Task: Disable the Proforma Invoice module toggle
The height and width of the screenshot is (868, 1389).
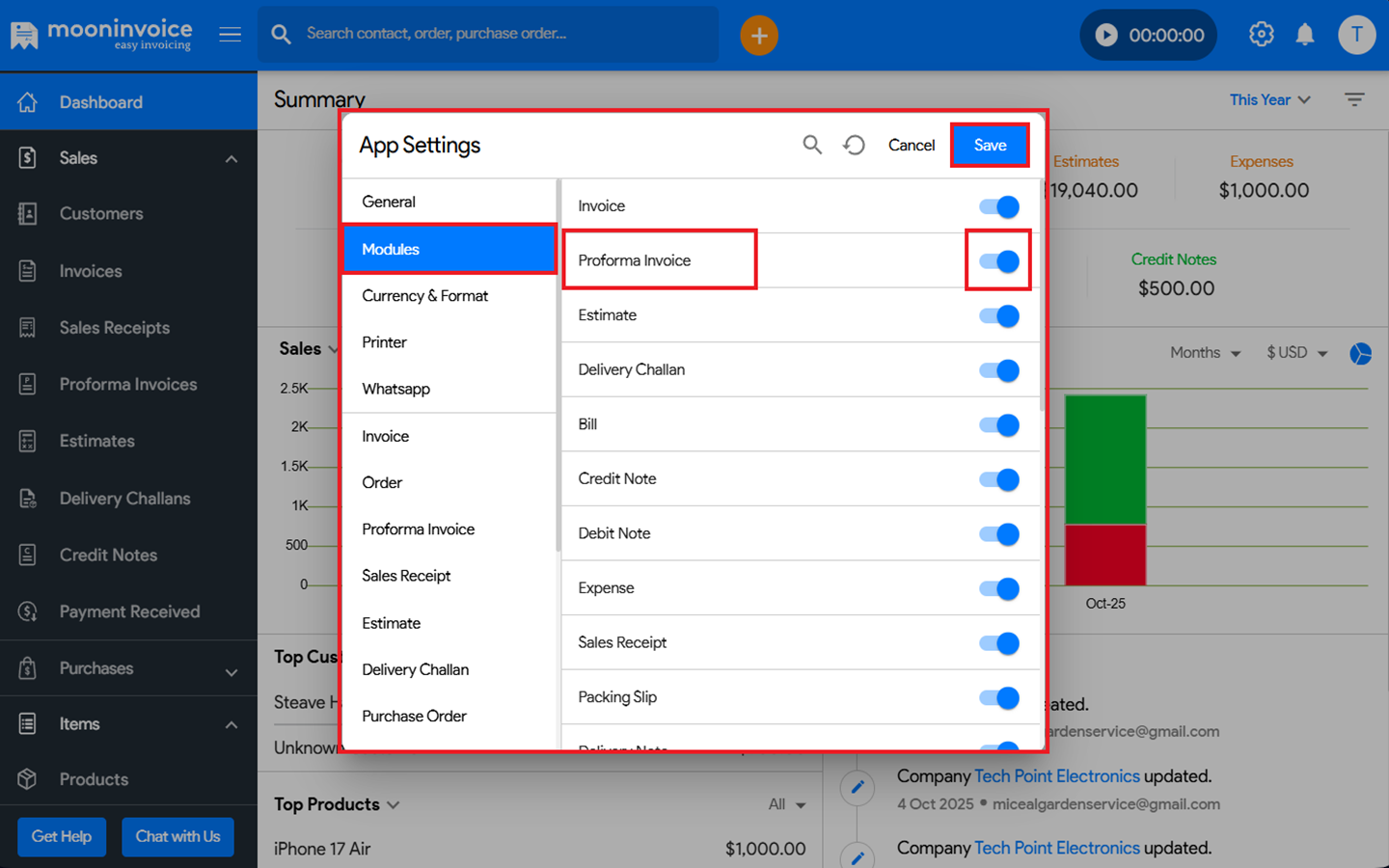Action: pyautogui.click(x=998, y=259)
